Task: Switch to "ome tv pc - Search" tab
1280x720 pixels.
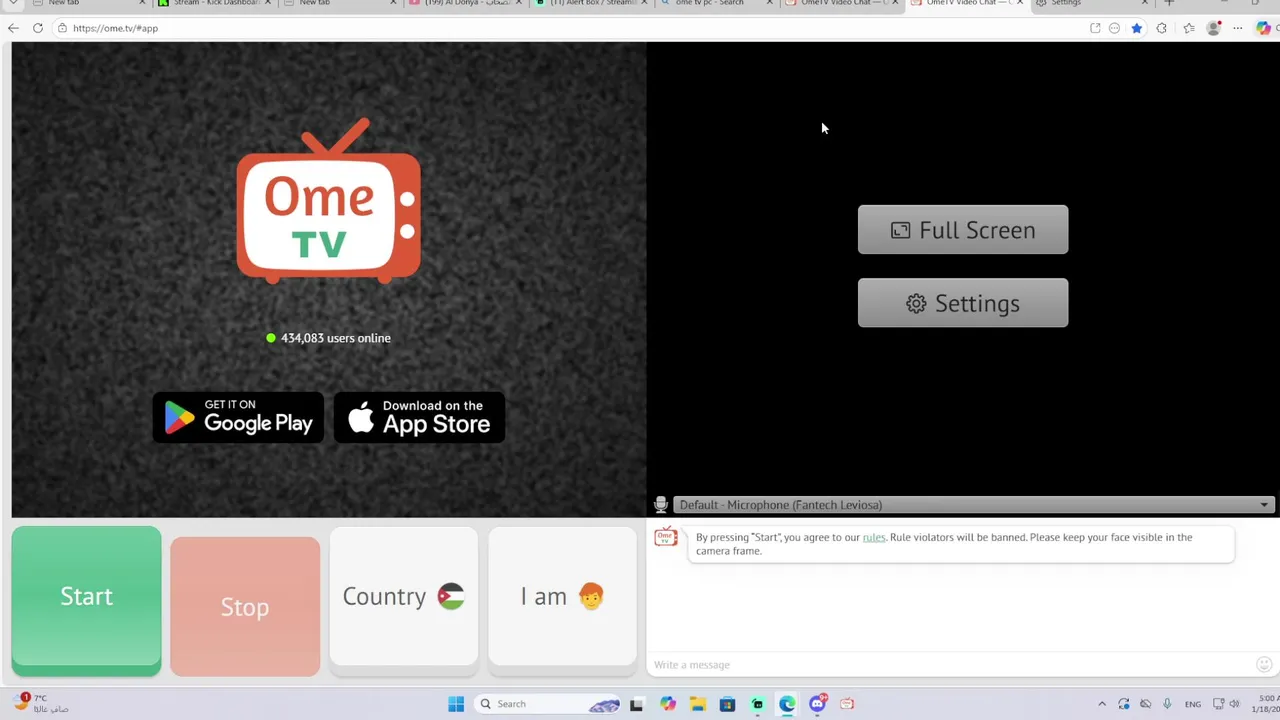Action: tap(716, 3)
